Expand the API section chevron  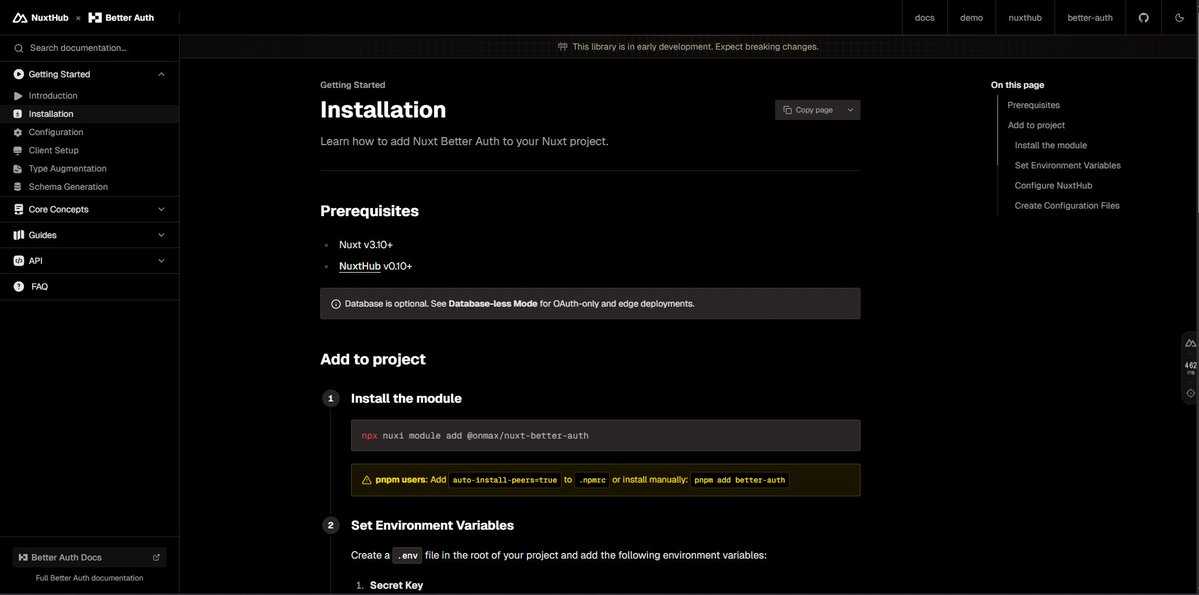(x=161, y=261)
